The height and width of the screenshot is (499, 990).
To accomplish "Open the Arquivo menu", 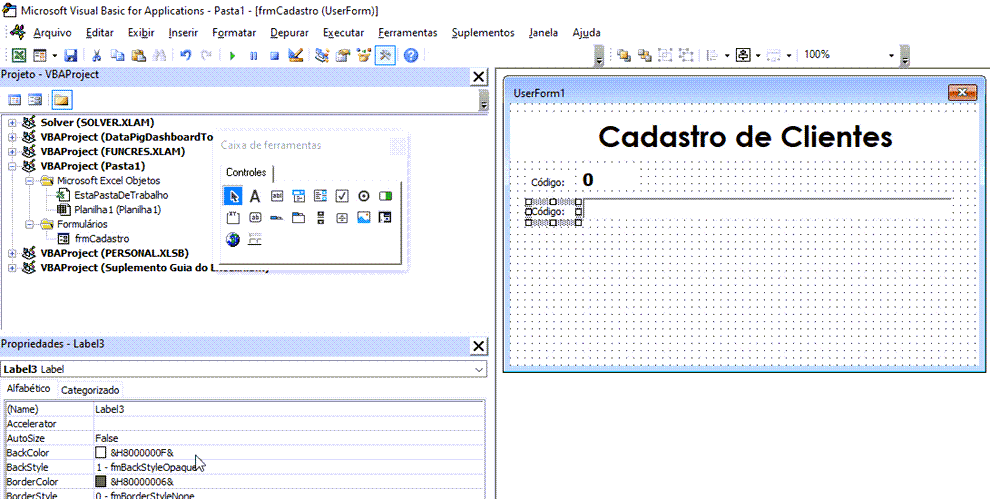I will (52, 33).
